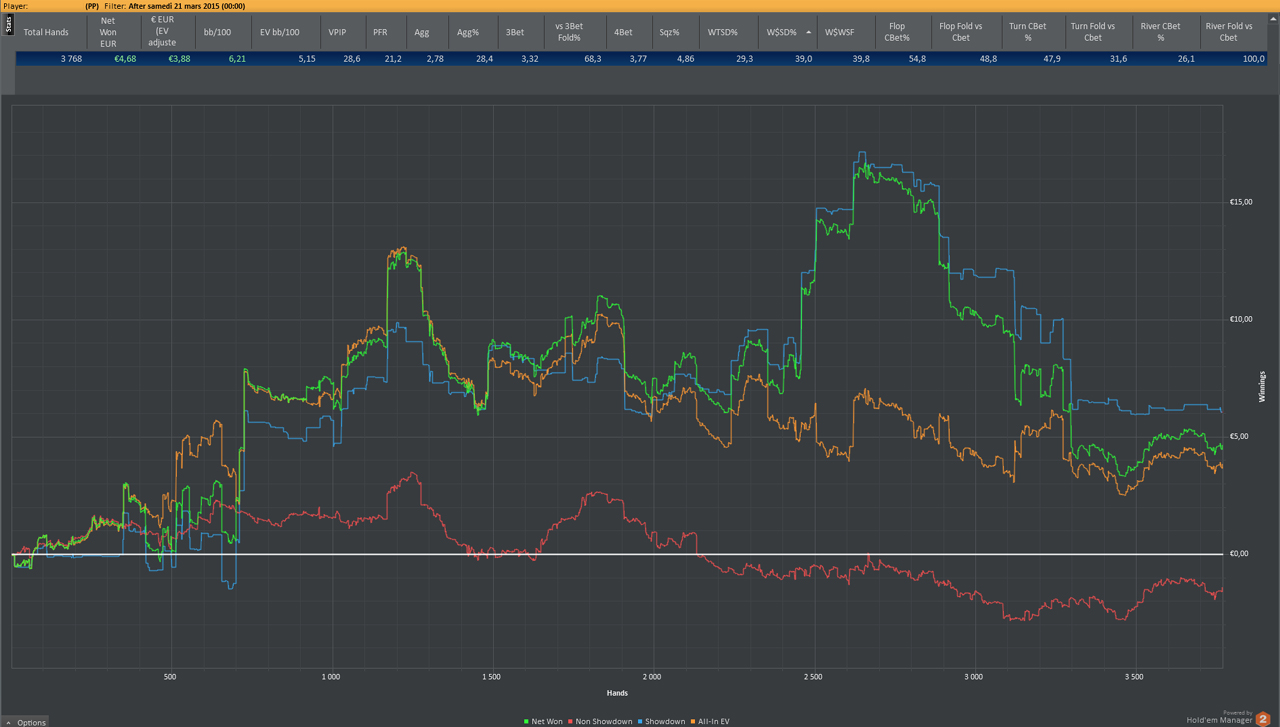The image size is (1280, 727).
Task: Click the Winnings y-axis title
Action: 1262,386
